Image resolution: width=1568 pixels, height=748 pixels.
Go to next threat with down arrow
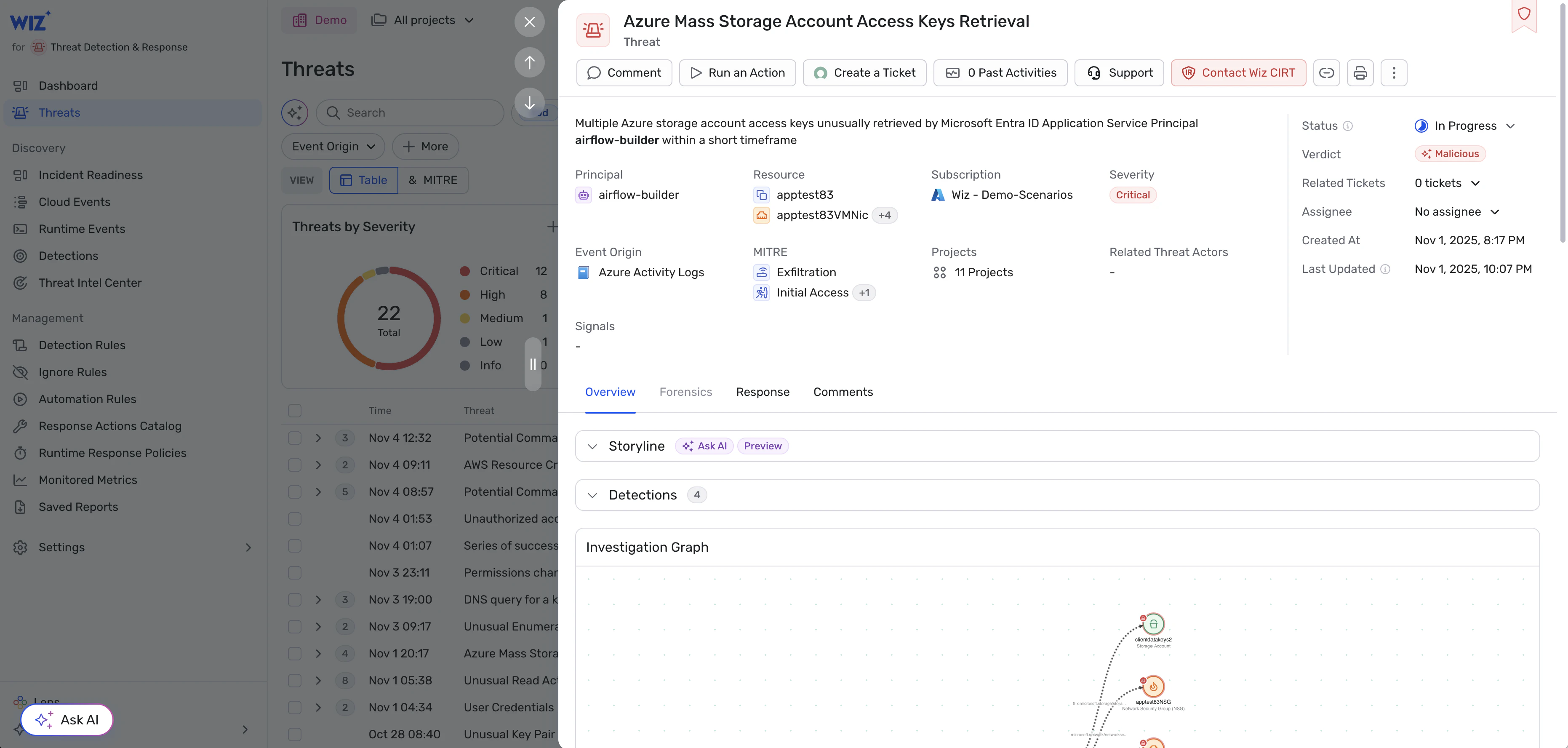tap(530, 102)
